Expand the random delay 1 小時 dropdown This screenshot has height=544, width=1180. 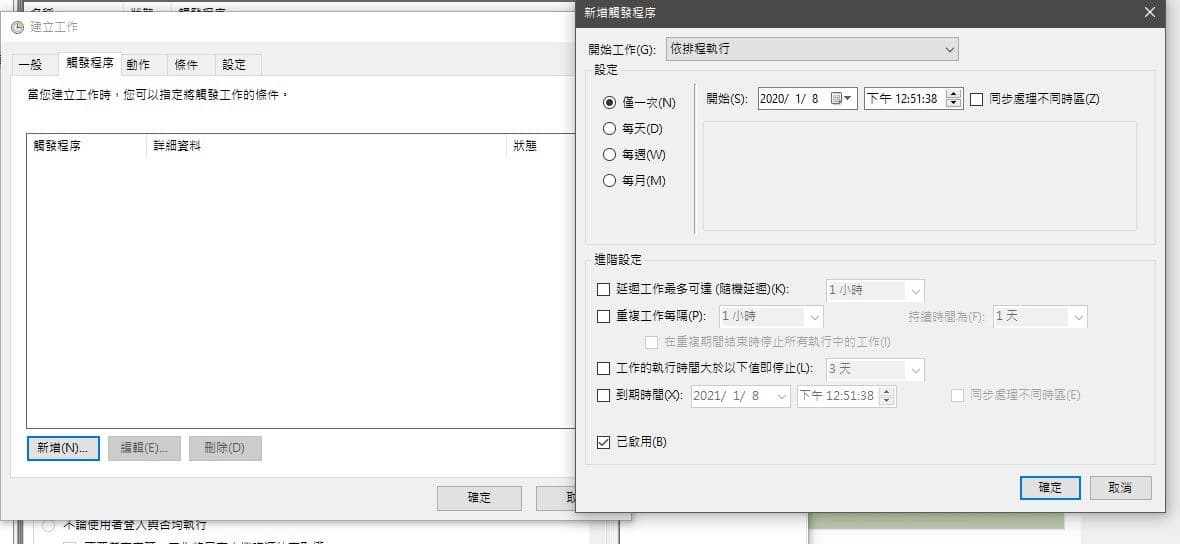[x=874, y=290]
